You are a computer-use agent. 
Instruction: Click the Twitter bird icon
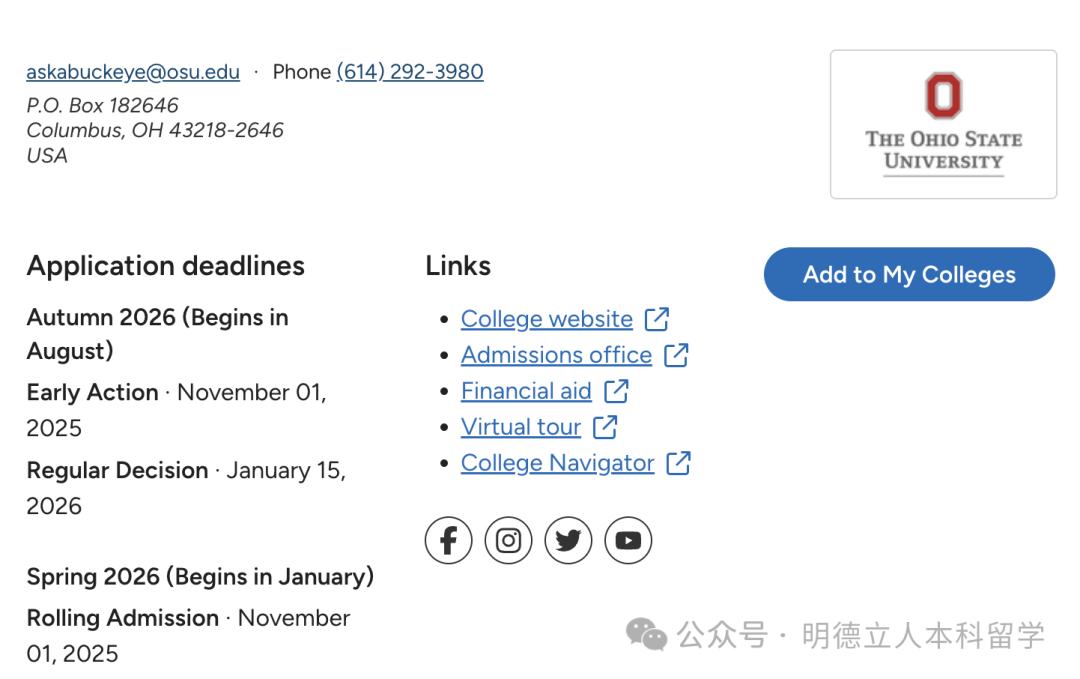tap(568, 541)
